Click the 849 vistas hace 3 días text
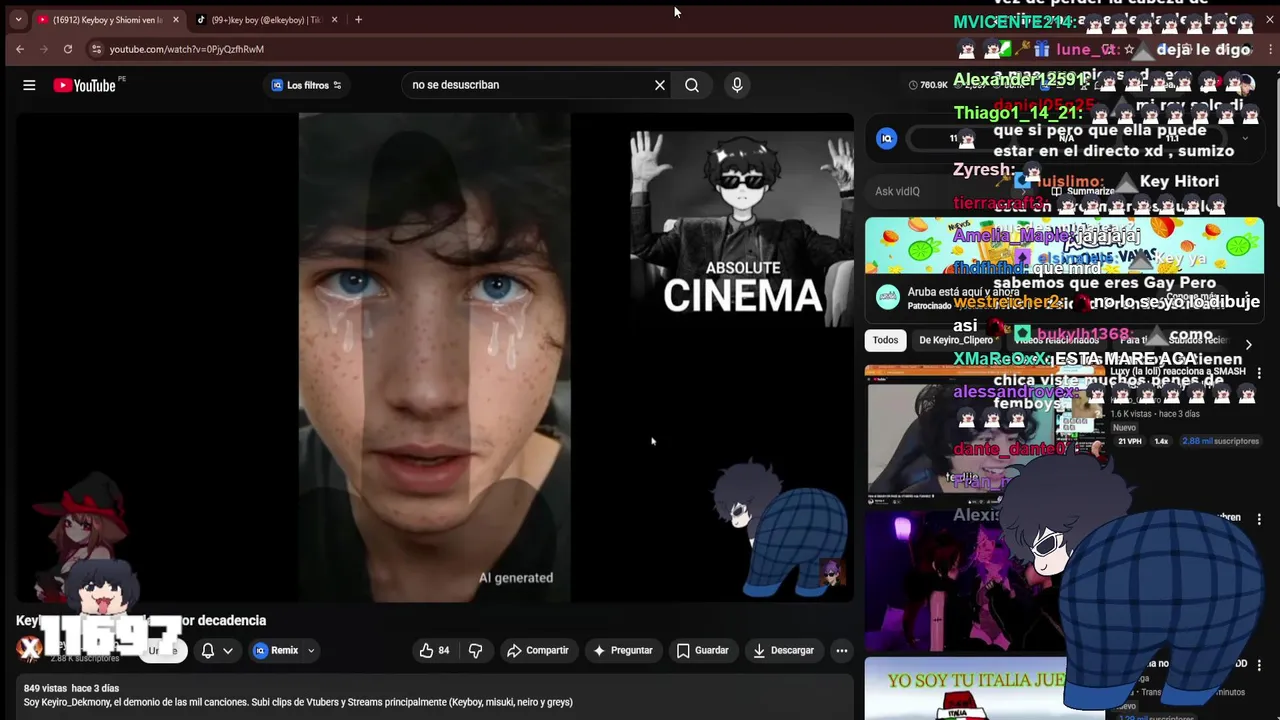This screenshot has width=1280, height=720. (71, 688)
